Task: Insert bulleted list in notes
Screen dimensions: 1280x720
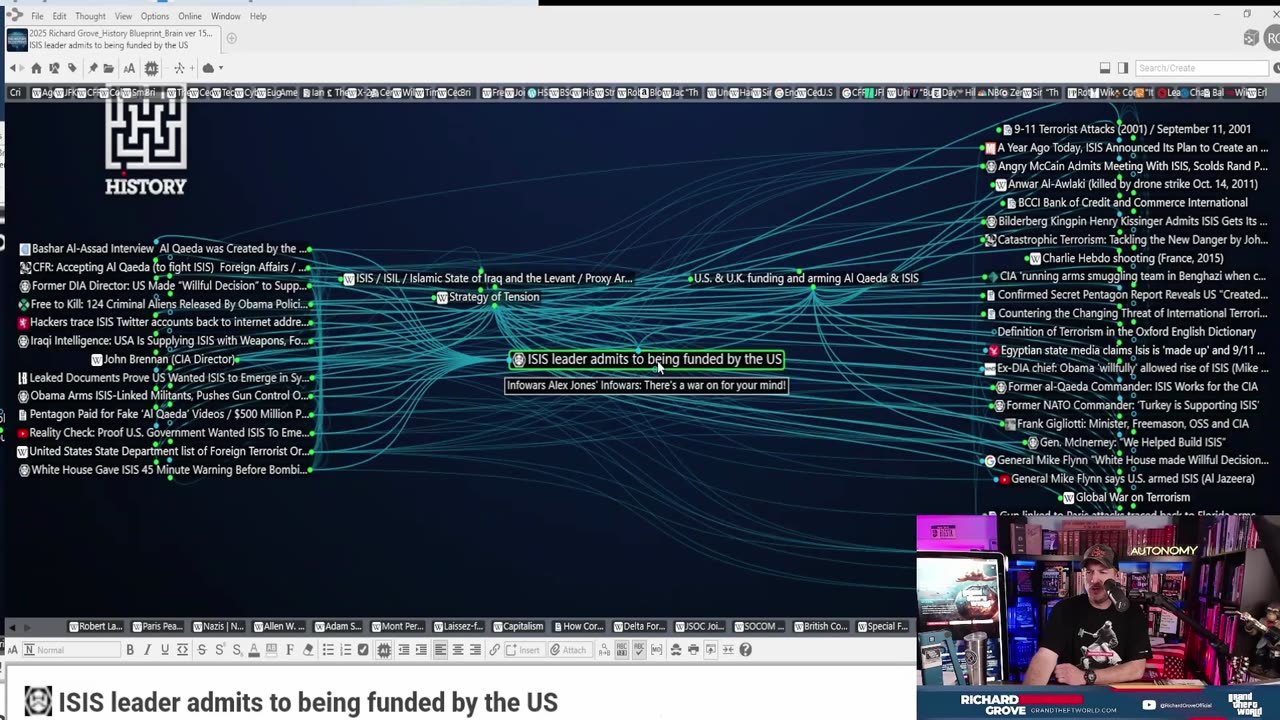Action: [328, 650]
